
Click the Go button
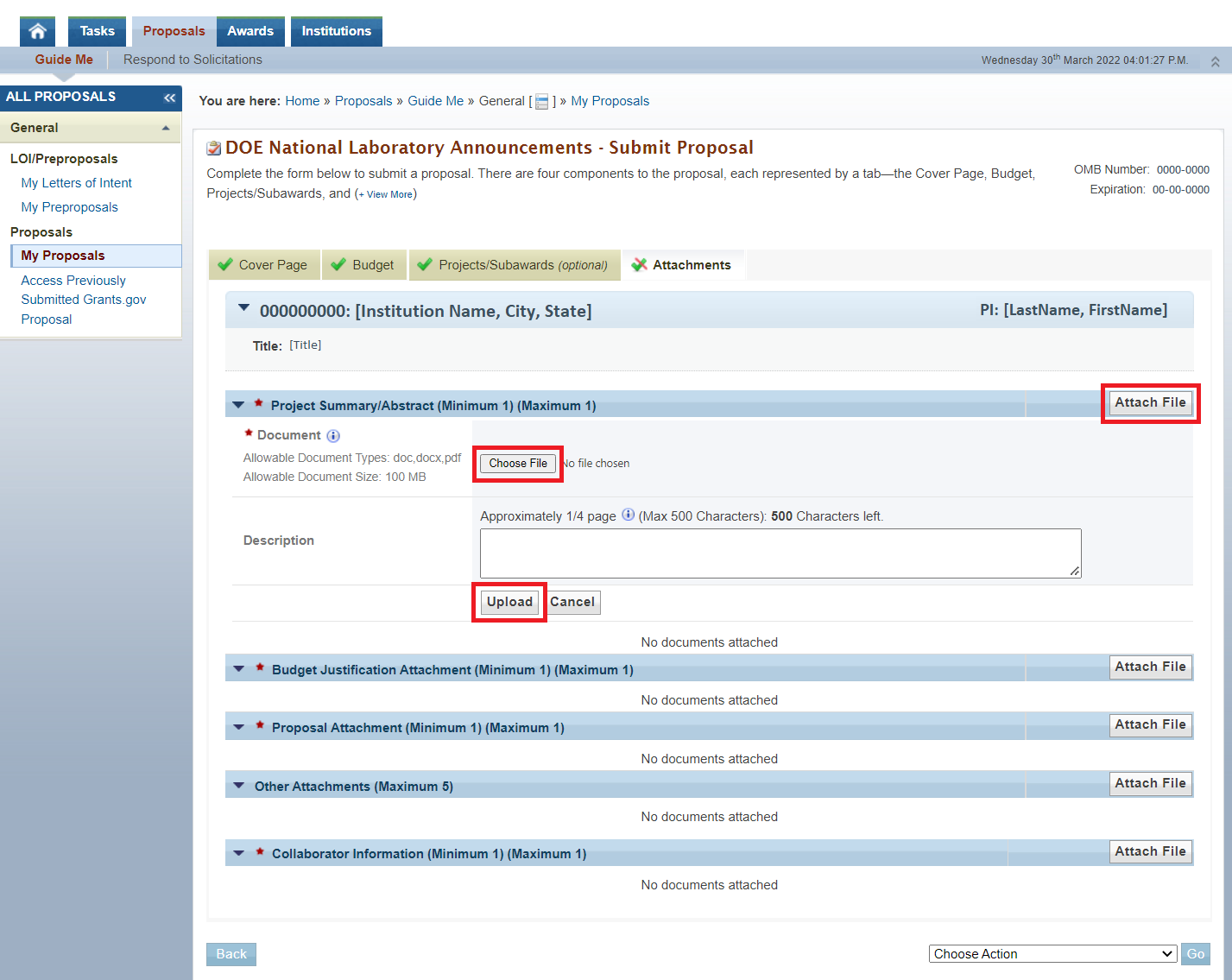1196,954
